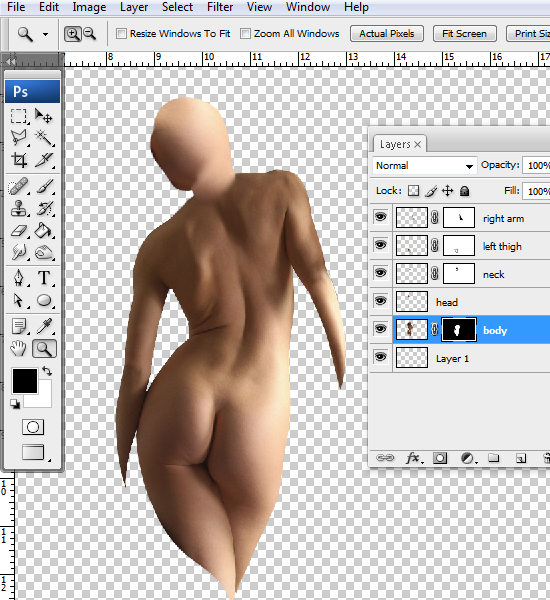Select the Hand tool
Viewport: 550px width, 600px height.
click(18, 349)
